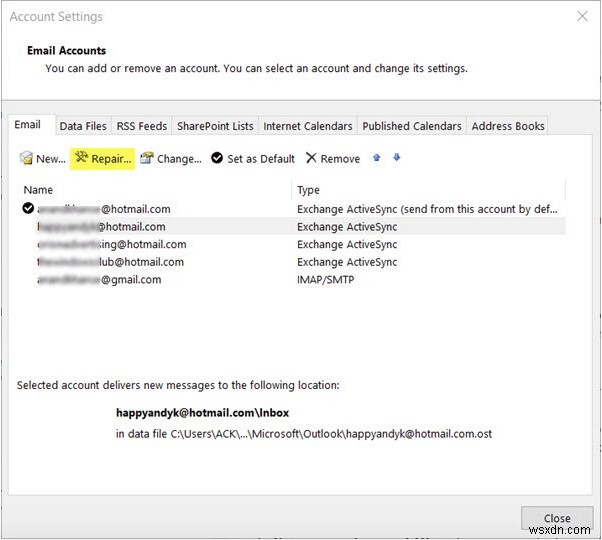Click the Repair tools icon
This screenshot has height=540, width=602.
pos(81,157)
